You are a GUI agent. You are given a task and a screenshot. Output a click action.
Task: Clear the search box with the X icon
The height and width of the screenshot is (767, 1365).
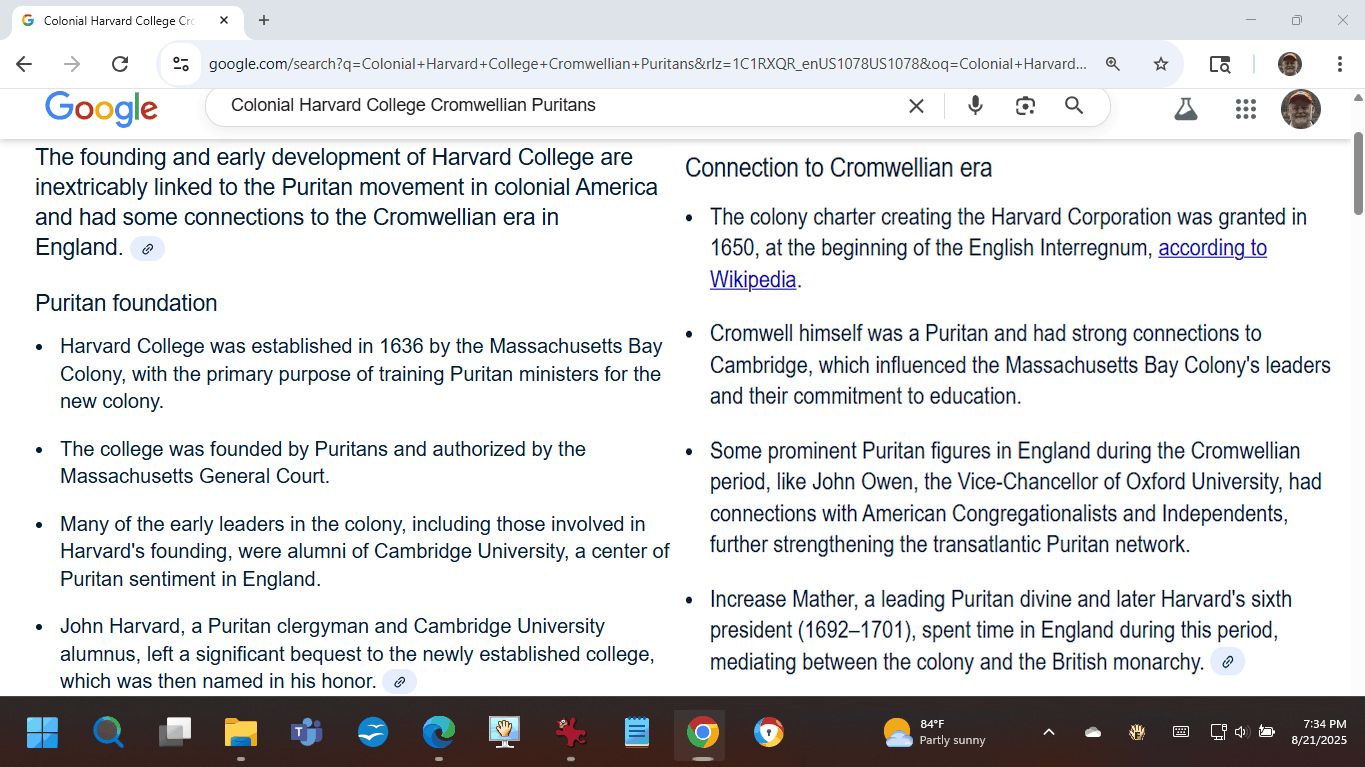pos(916,106)
